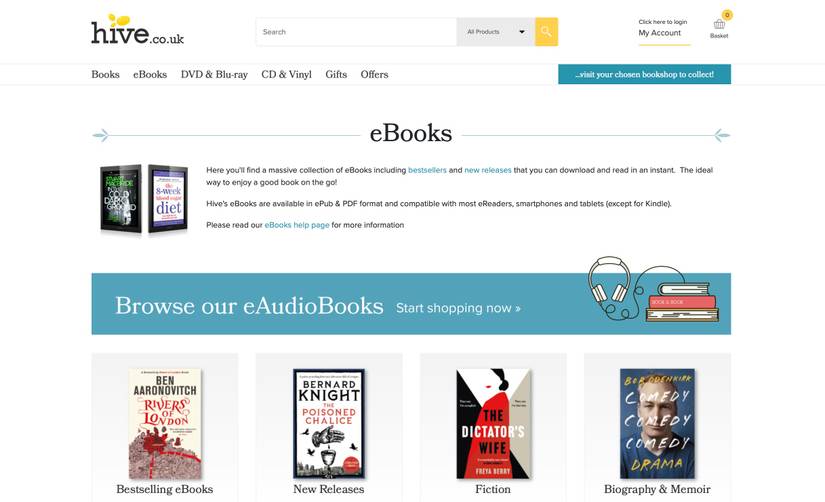The image size is (825, 502).
Task: Follow the bestsellers link in the description
Action: 427,170
